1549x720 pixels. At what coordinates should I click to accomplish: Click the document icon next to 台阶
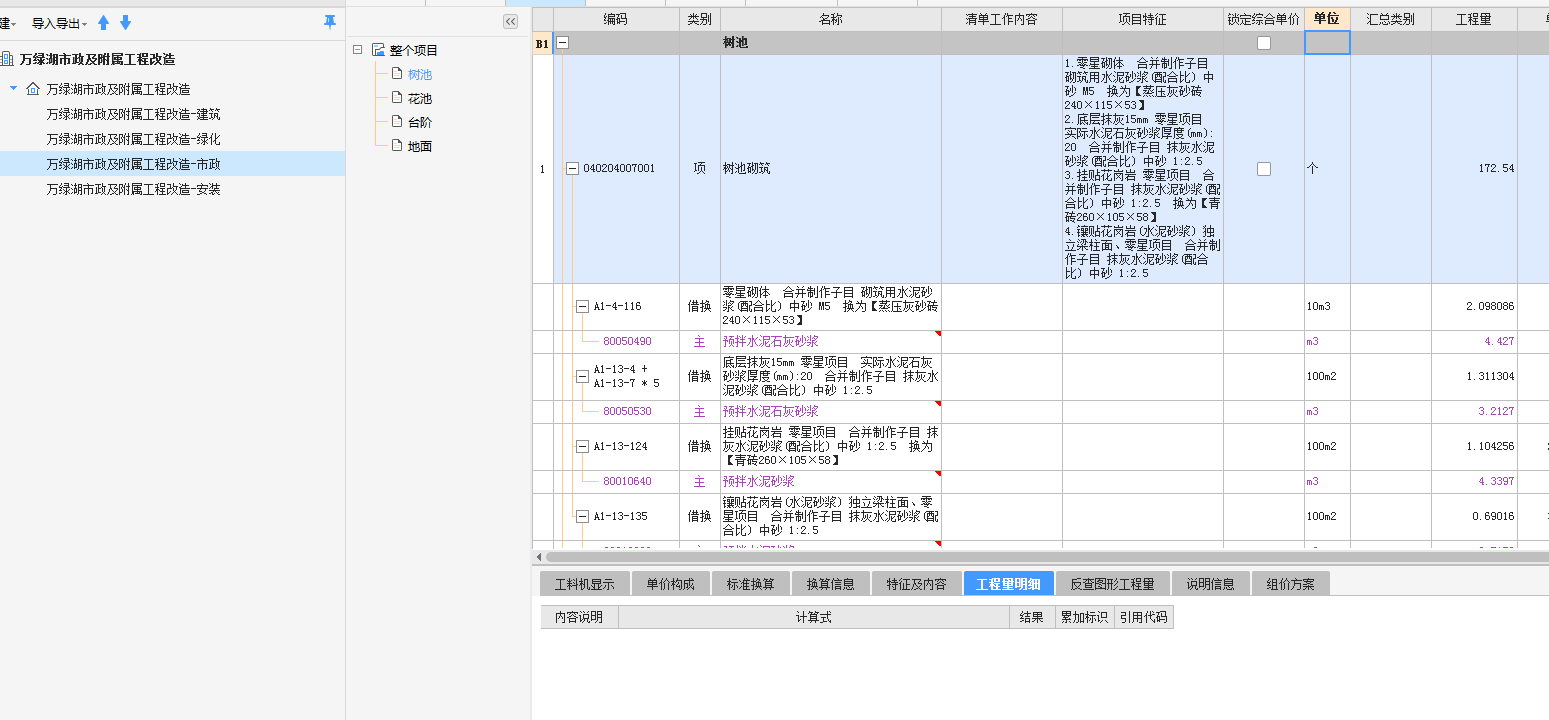tap(397, 122)
